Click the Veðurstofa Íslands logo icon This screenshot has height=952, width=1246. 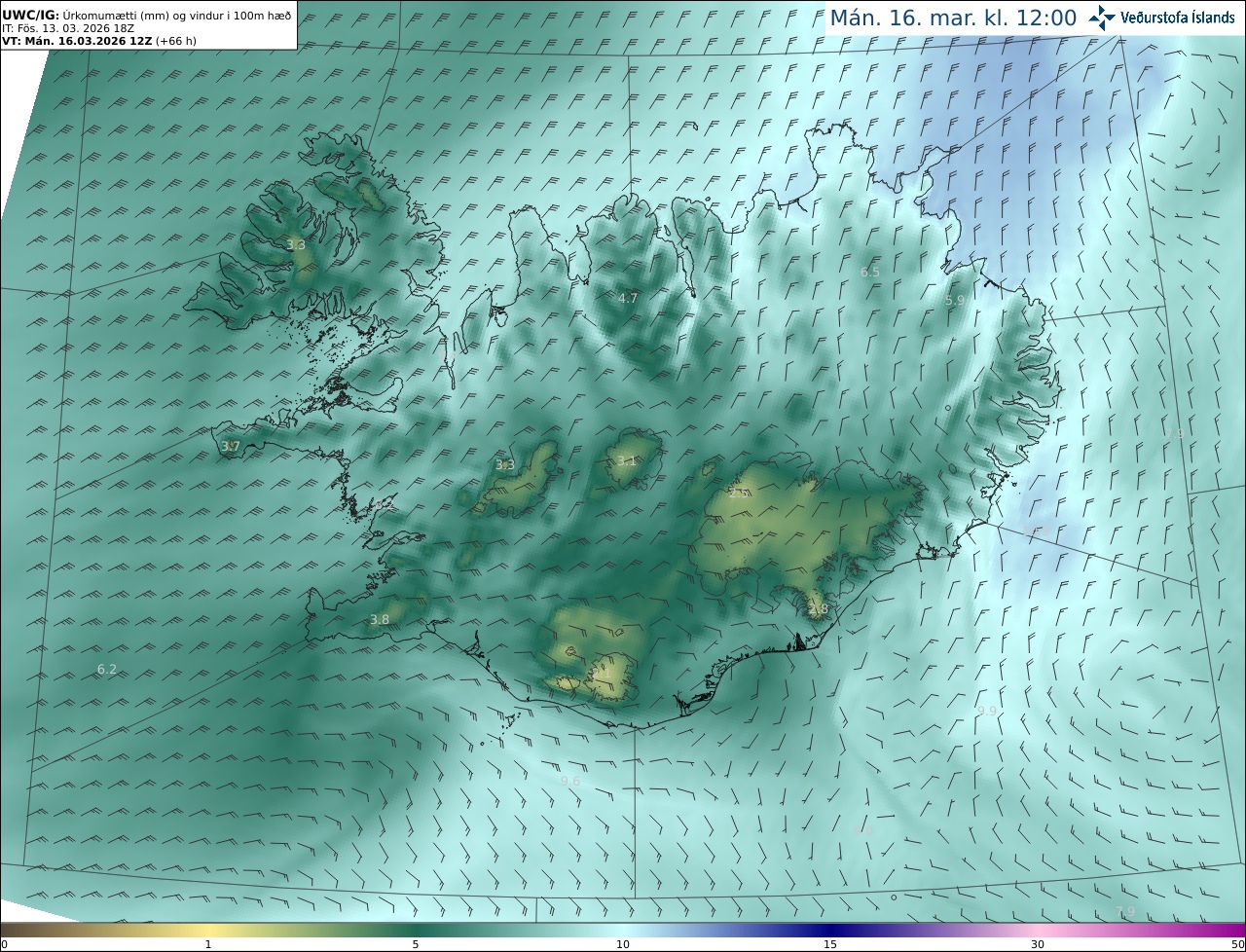[1102, 17]
